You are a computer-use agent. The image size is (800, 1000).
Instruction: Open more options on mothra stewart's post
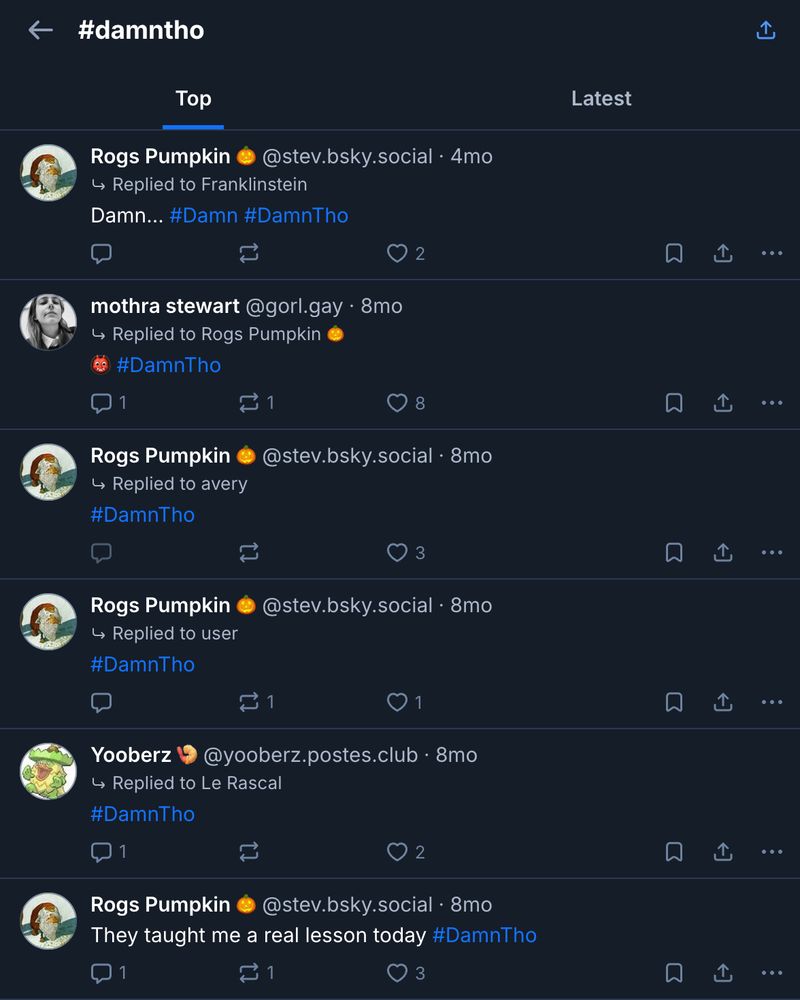click(771, 403)
